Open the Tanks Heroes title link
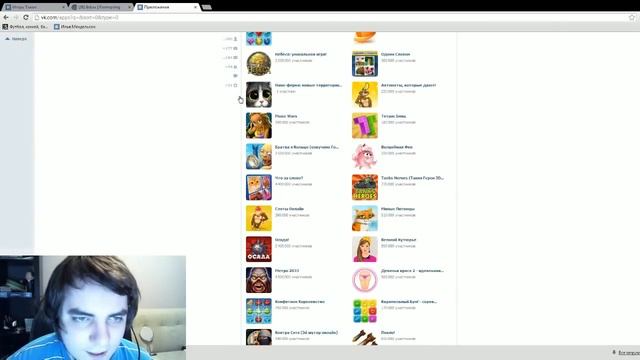Screen dimensions: 640x360 (x=412, y=178)
